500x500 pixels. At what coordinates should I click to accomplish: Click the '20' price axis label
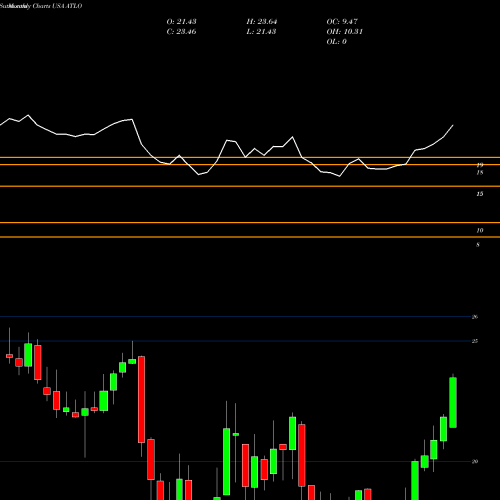click(475, 461)
